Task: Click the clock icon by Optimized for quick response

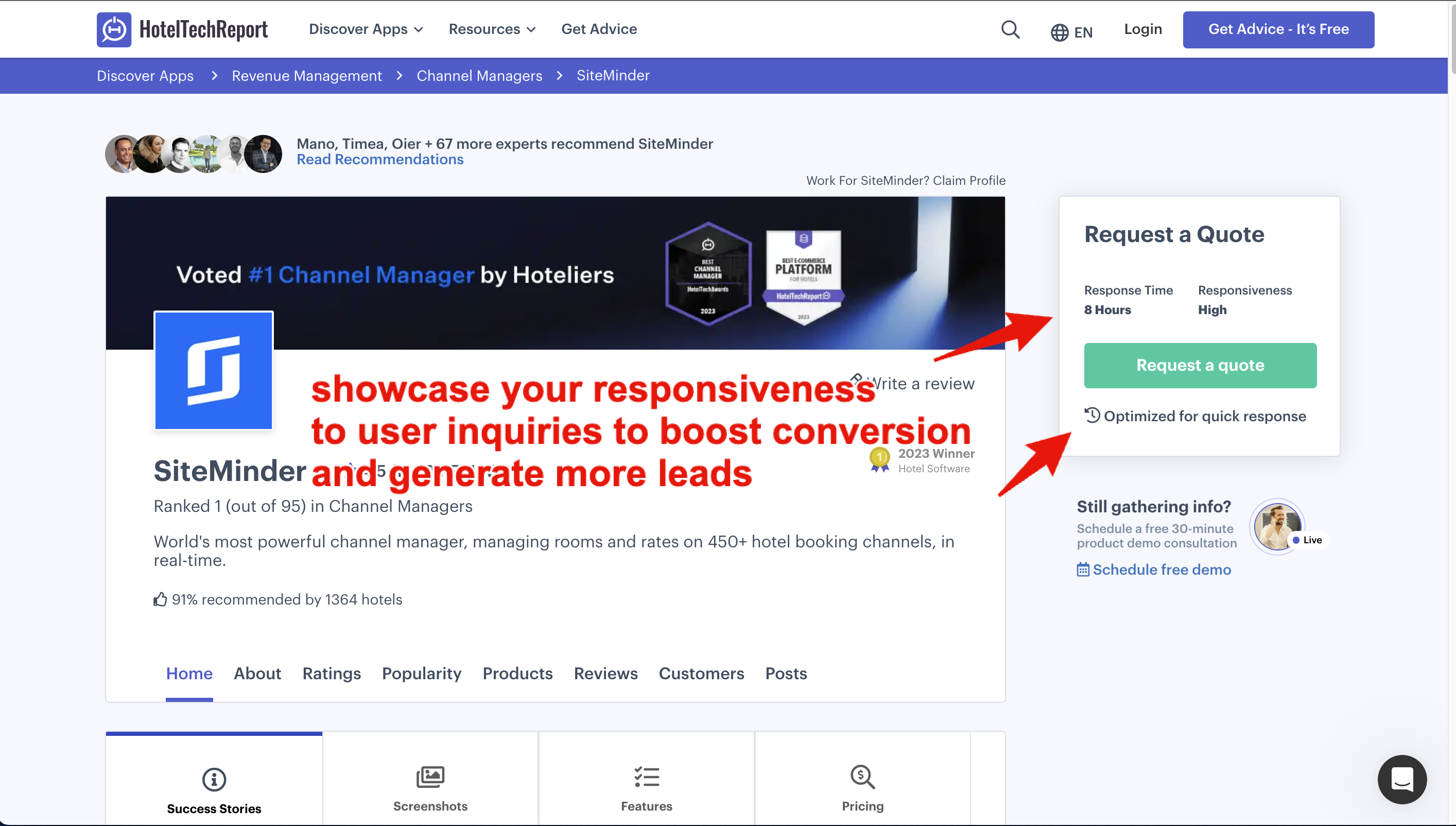Action: pos(1092,415)
